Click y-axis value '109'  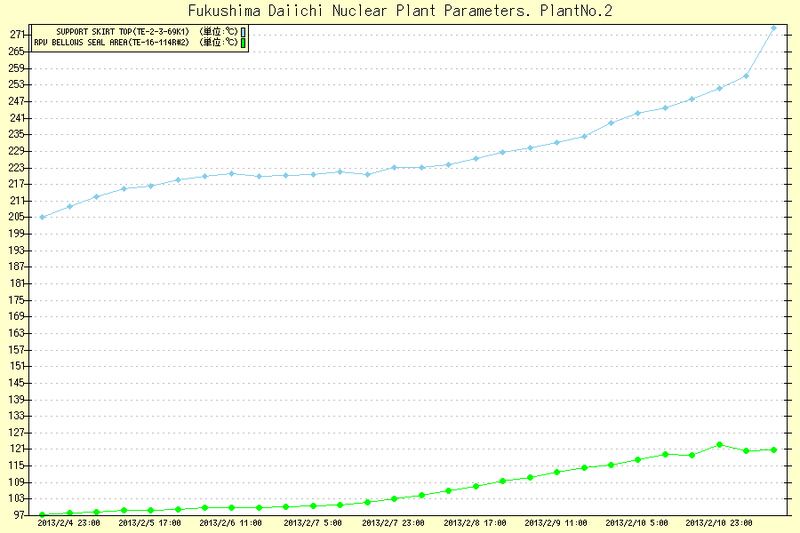(16, 483)
